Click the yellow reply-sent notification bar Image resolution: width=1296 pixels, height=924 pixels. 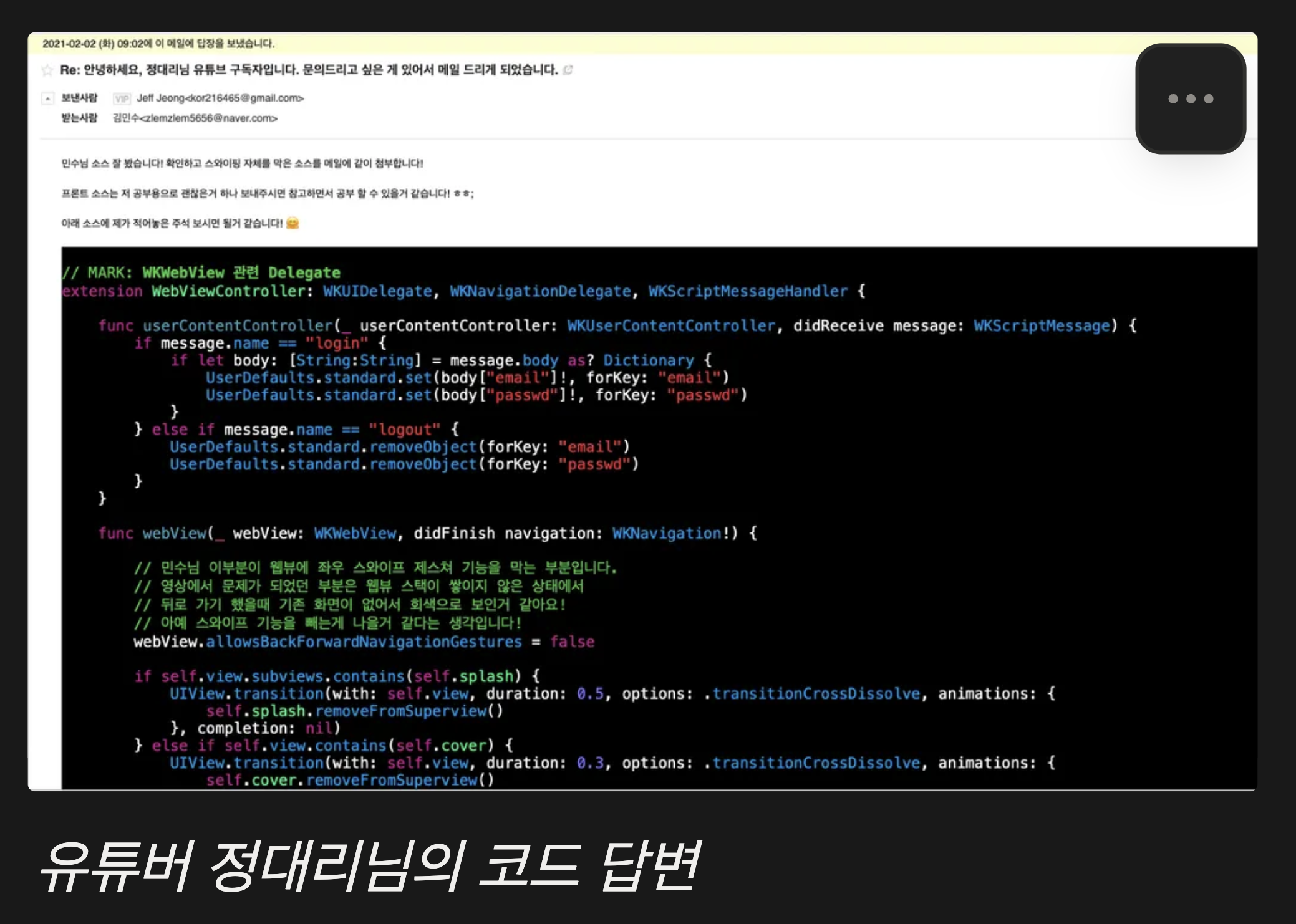click(x=158, y=43)
